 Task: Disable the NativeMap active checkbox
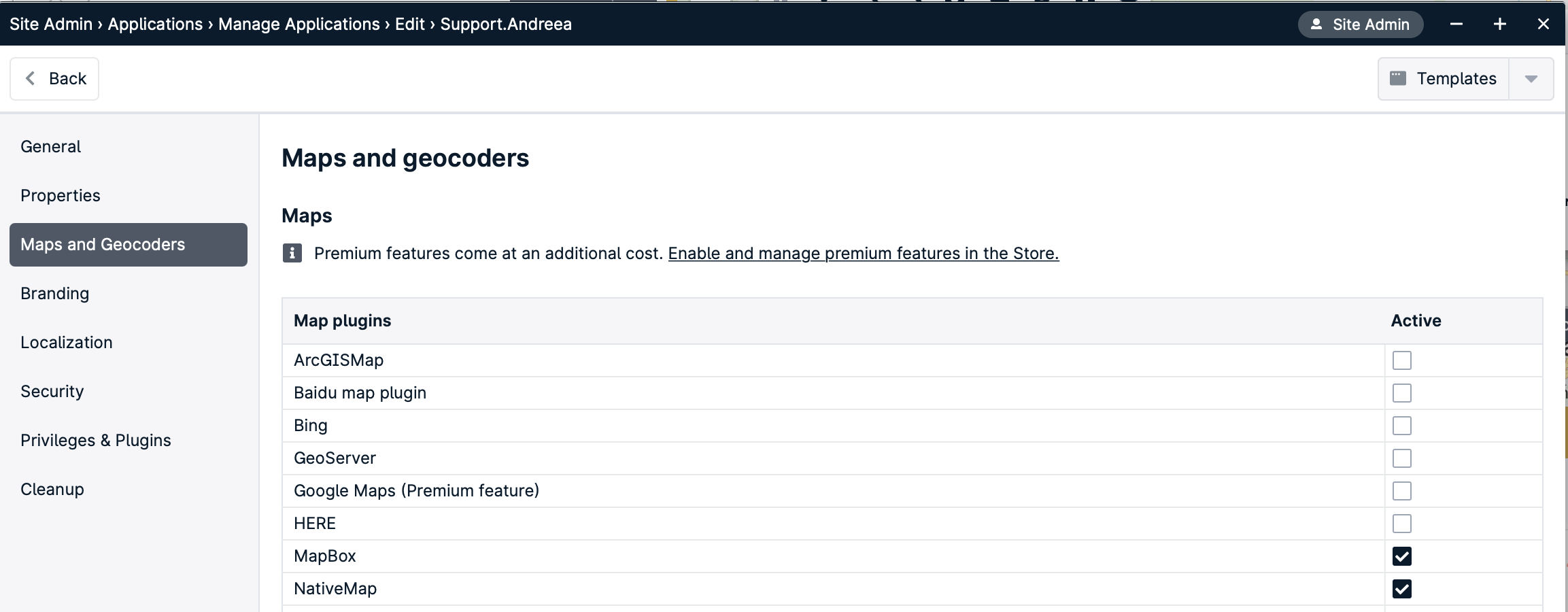click(x=1402, y=589)
